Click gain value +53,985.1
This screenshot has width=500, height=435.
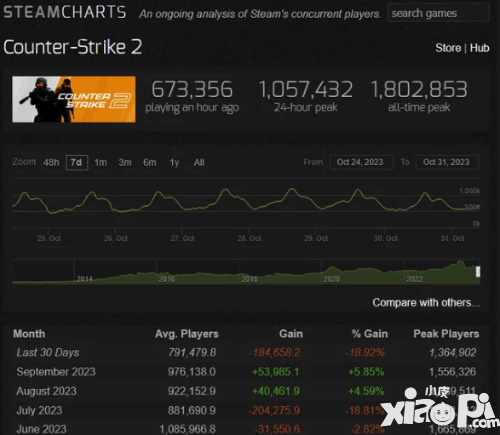276,372
